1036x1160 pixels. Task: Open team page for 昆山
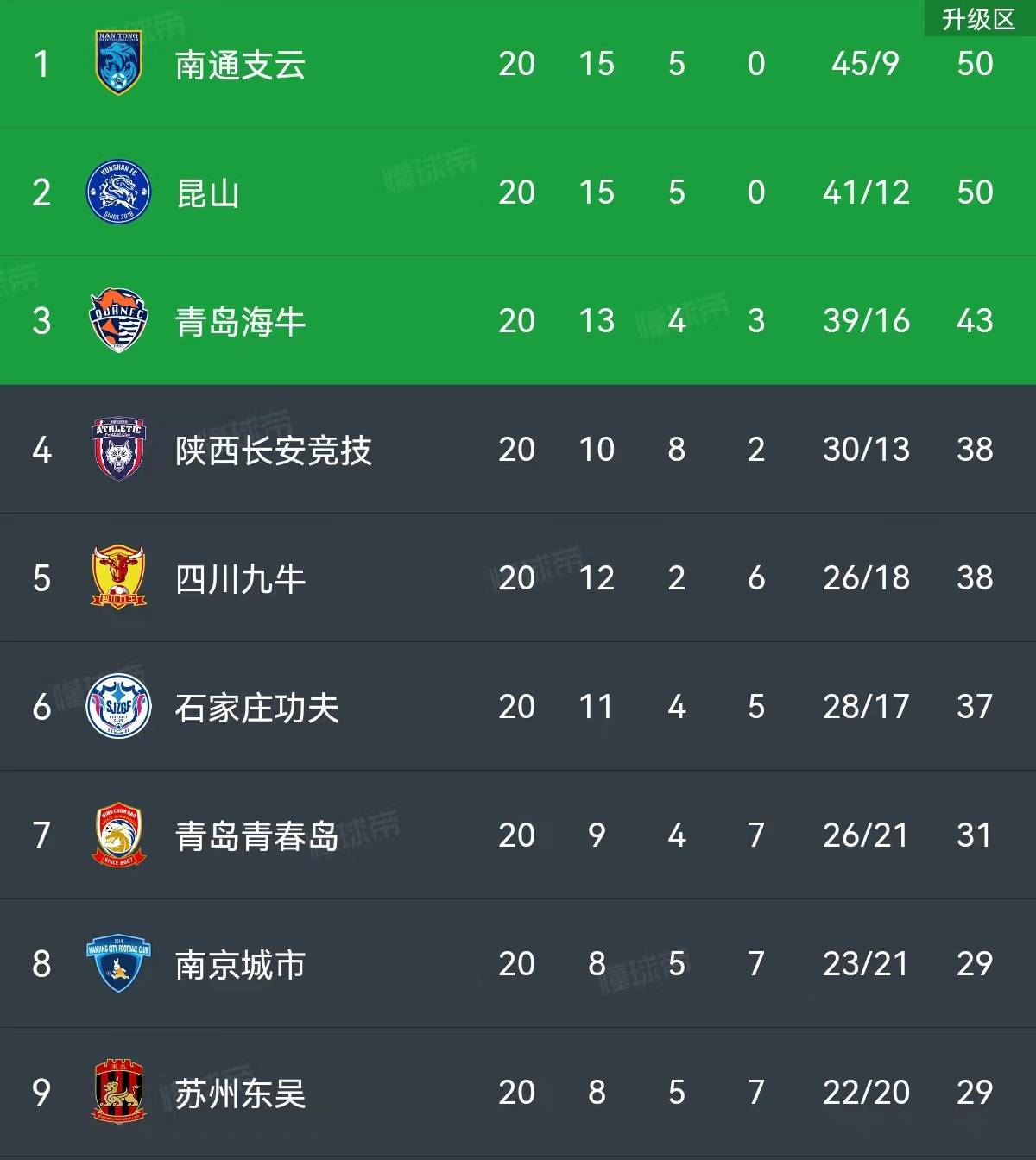(207, 192)
